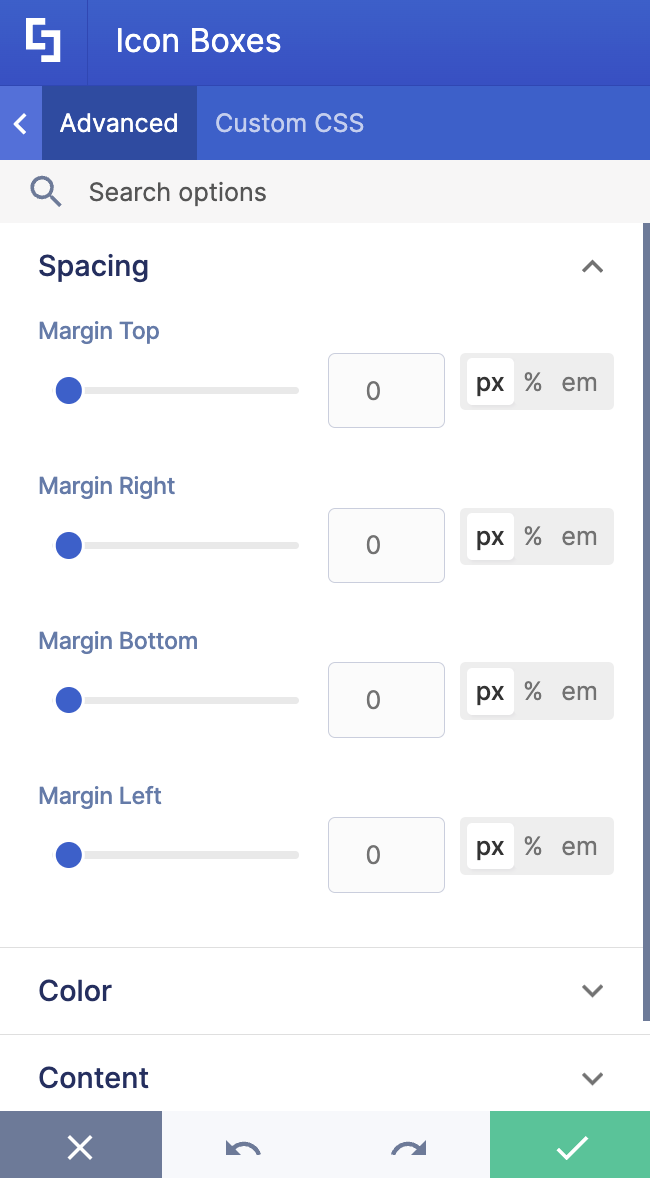650x1178 pixels.
Task: Save changes with the green checkmark
Action: pyautogui.click(x=570, y=1145)
